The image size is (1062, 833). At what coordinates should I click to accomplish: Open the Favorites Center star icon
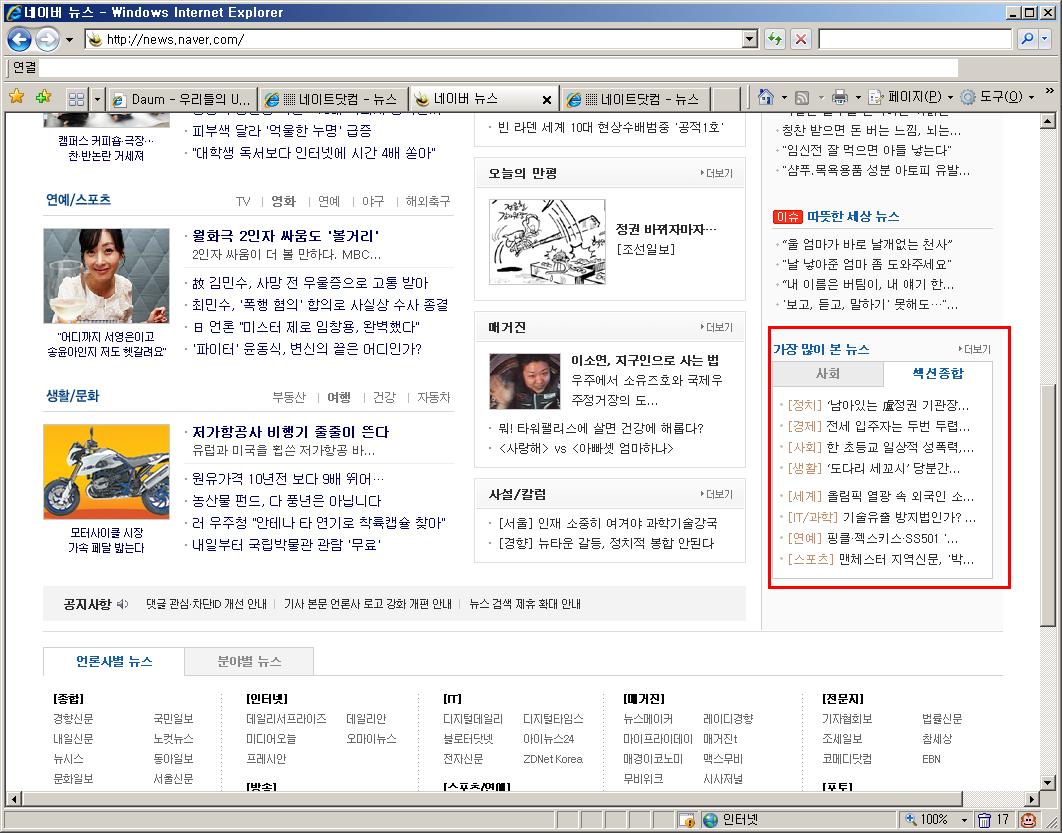(17, 98)
